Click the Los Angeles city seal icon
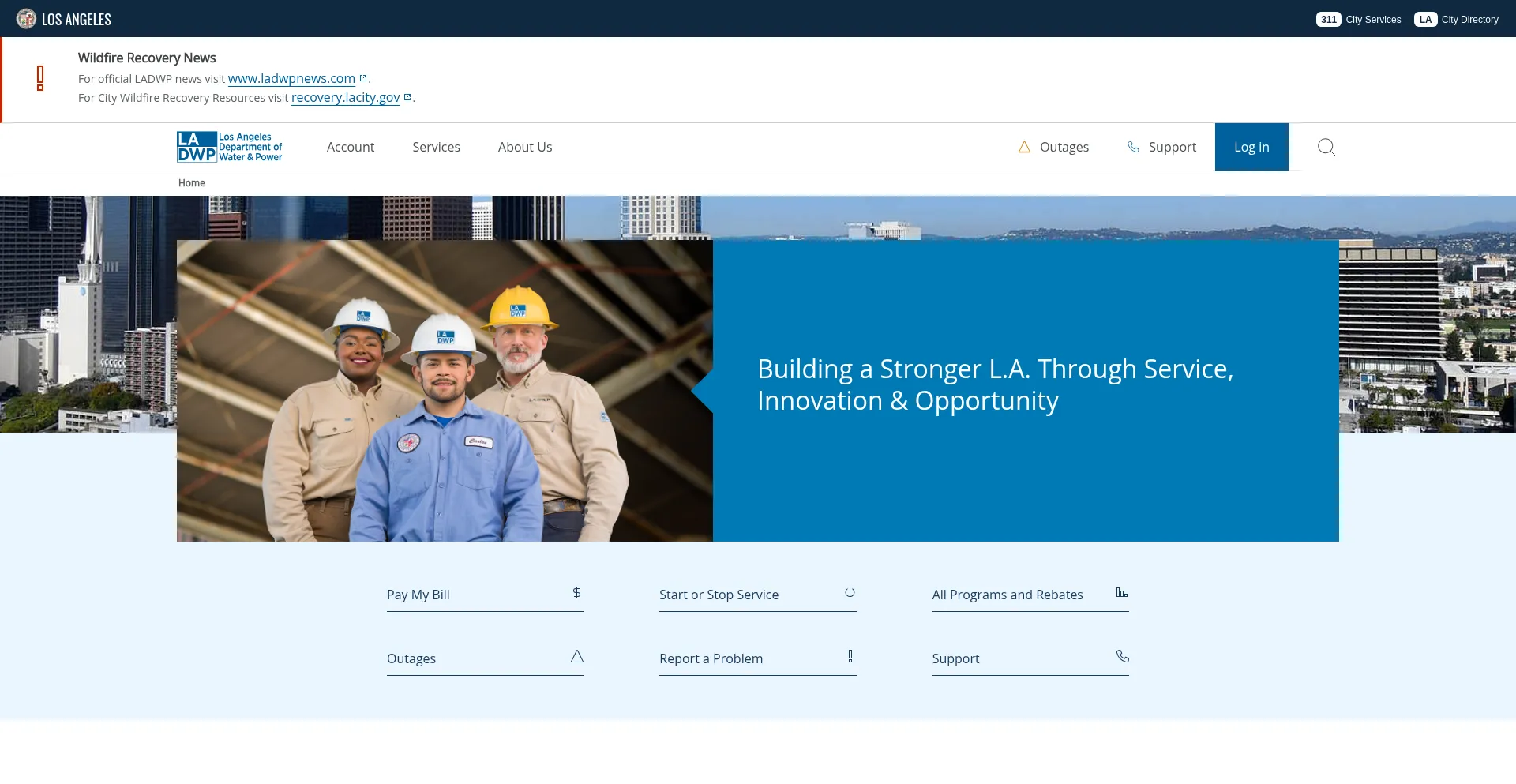 click(x=26, y=19)
